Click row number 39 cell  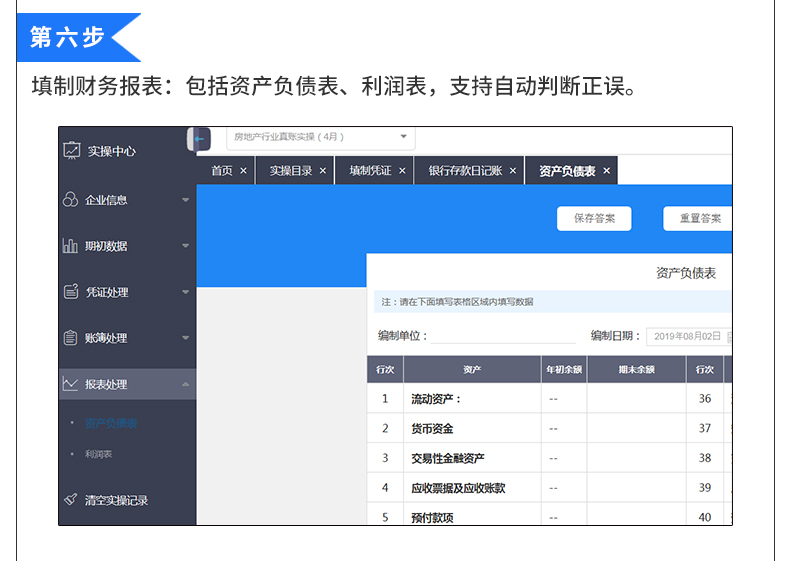704,488
